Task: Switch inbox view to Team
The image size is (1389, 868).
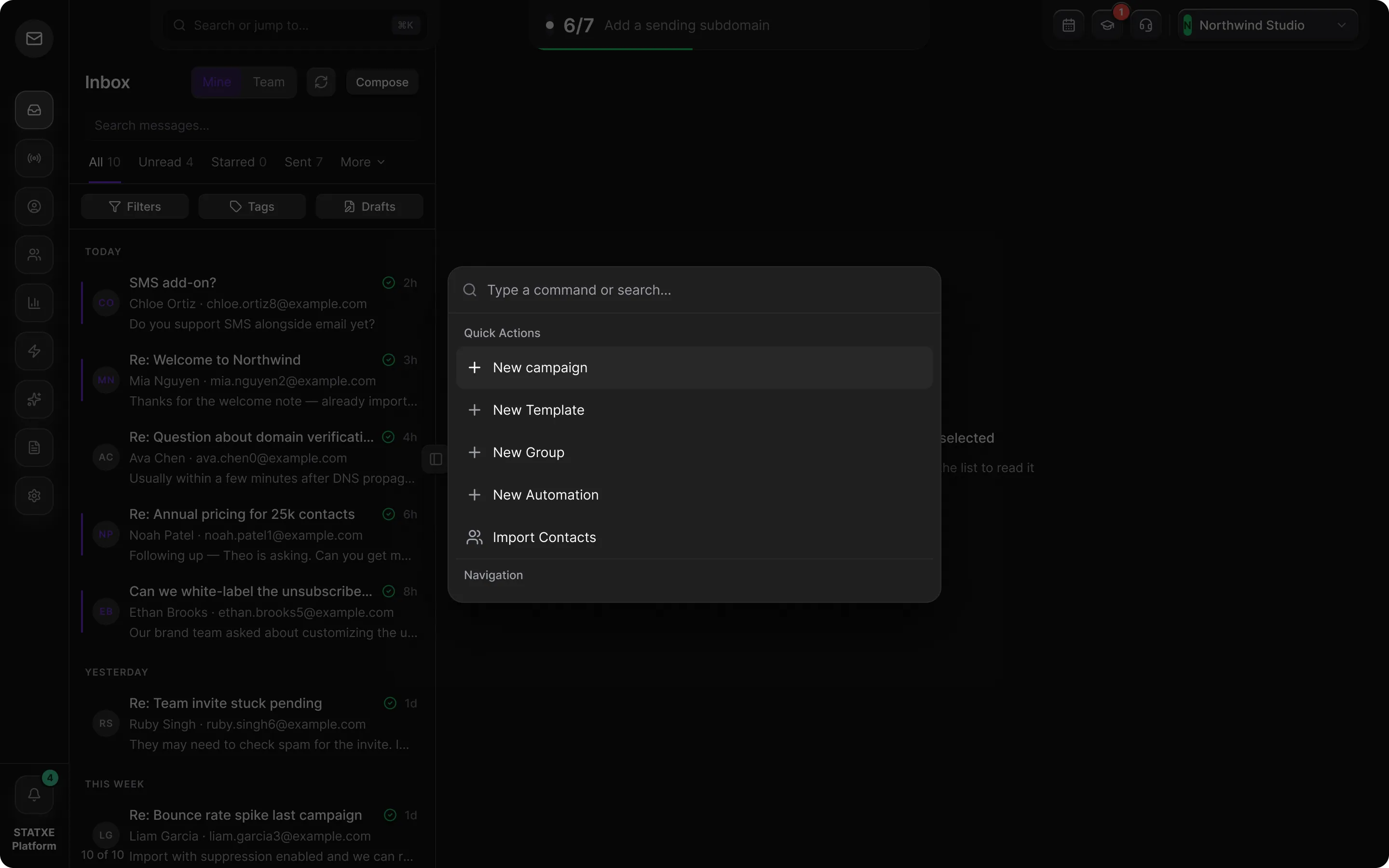Action: click(269, 82)
